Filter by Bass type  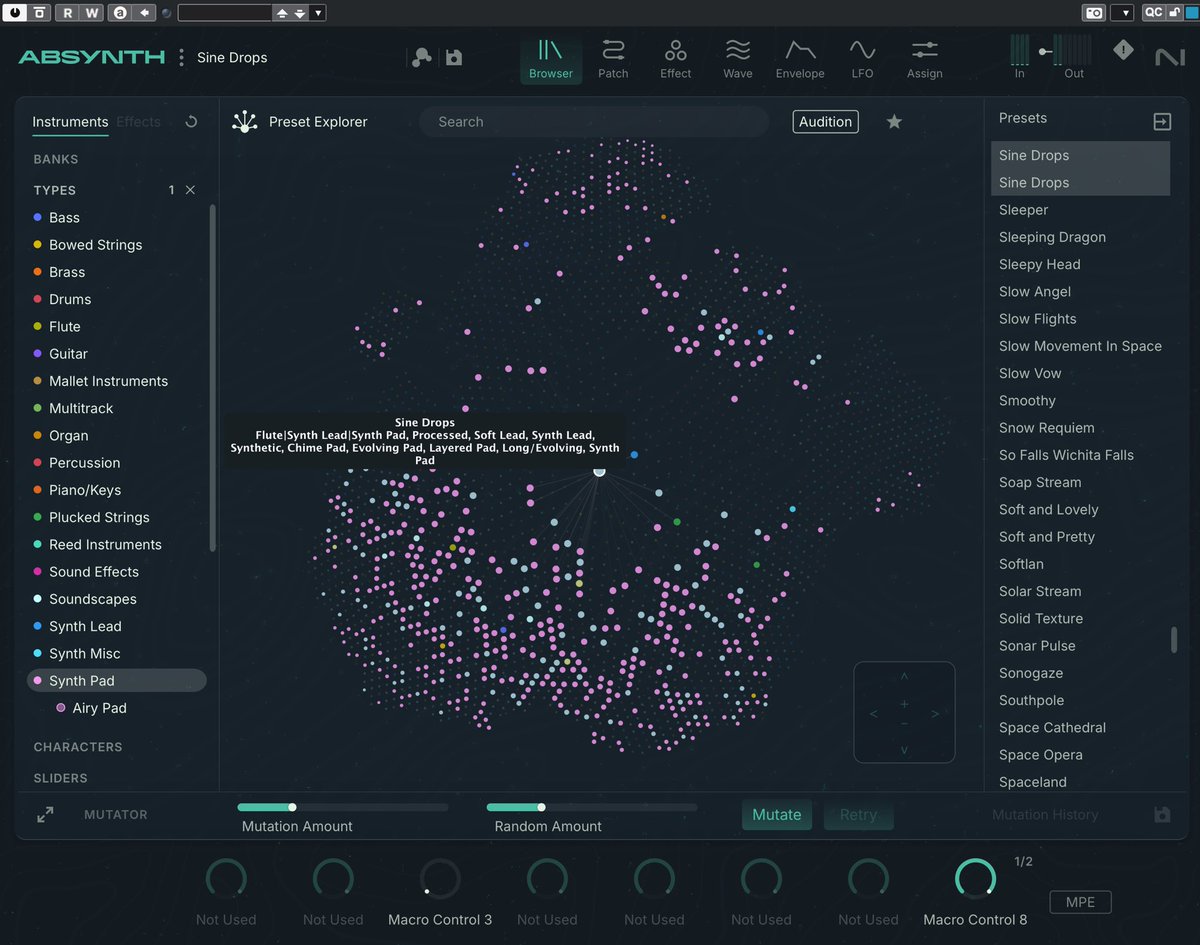click(64, 217)
